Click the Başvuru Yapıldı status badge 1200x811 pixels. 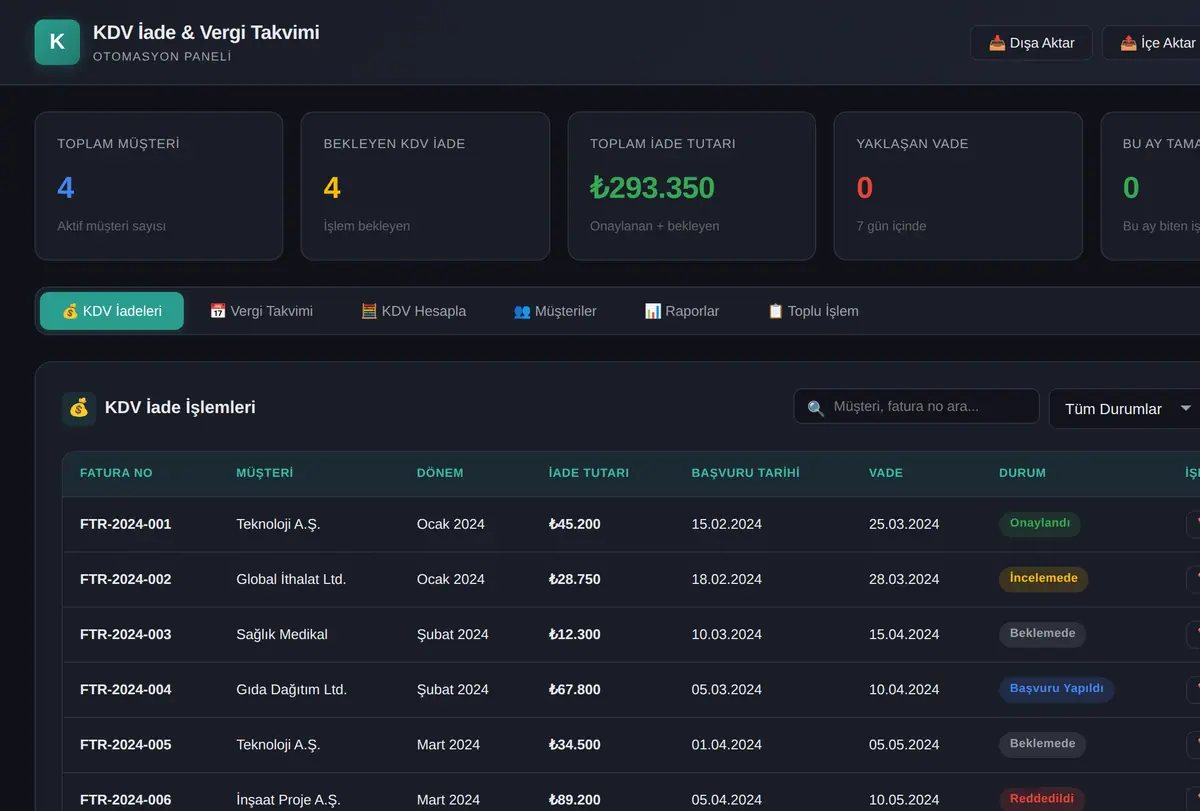pos(1056,689)
